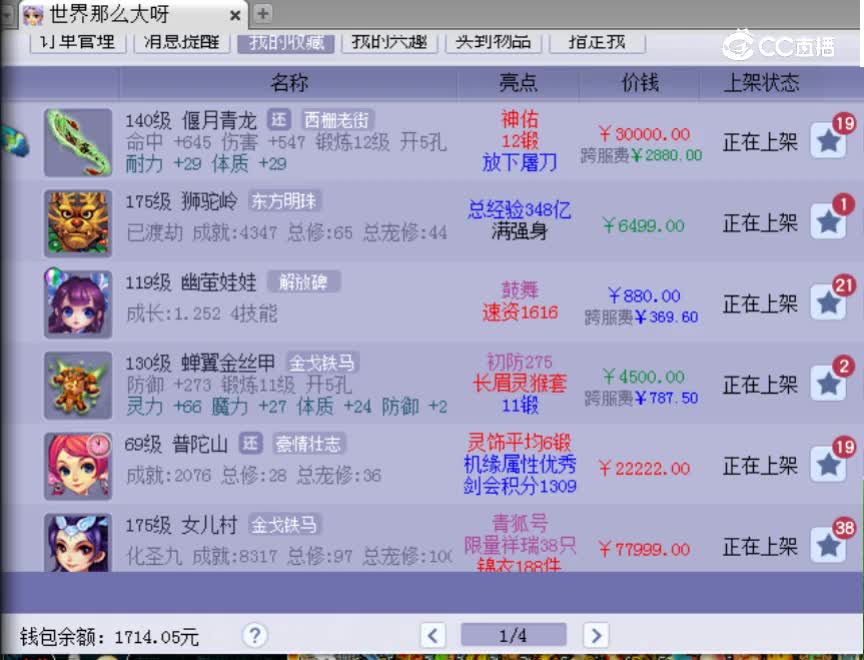The height and width of the screenshot is (660, 864).
Task: Click the 140级 偃月青龙 item name
Action: (191, 121)
